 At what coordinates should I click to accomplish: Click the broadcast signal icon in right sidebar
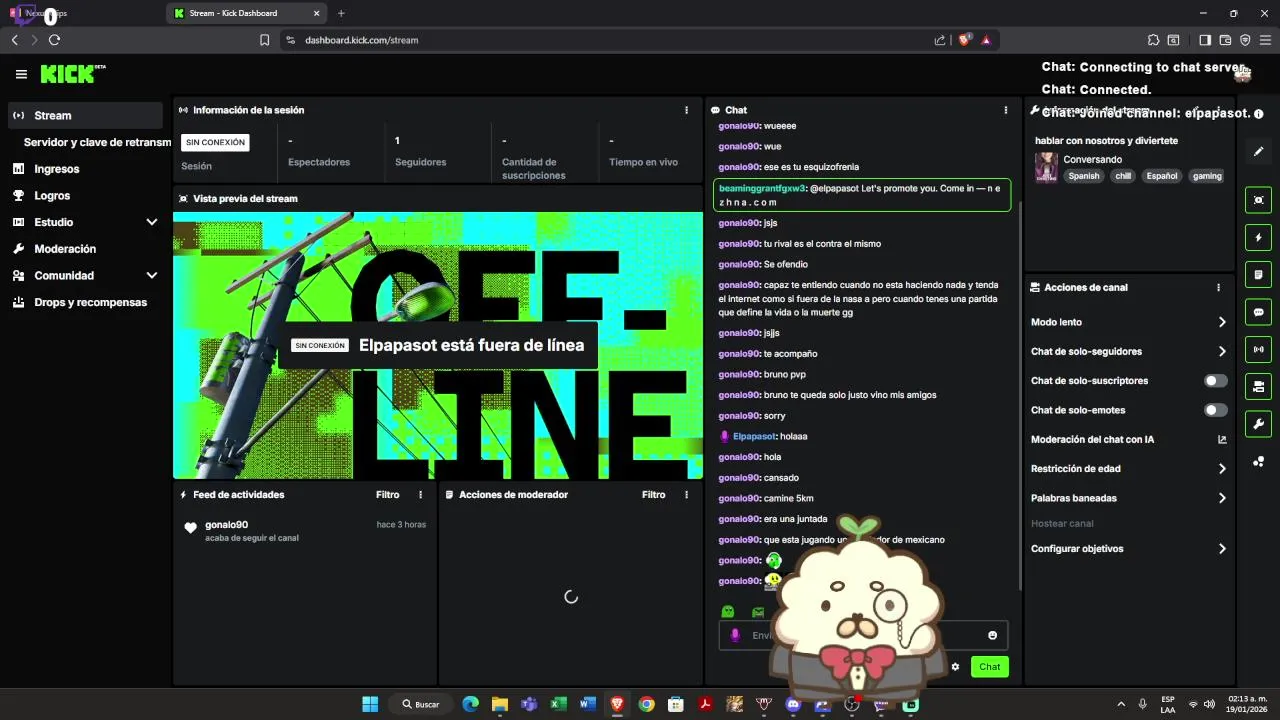(x=1259, y=349)
